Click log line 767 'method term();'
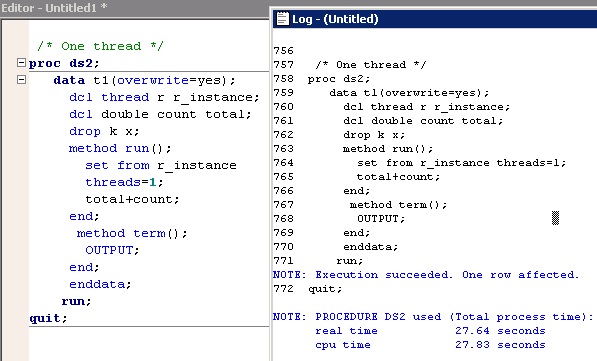 tap(398, 205)
